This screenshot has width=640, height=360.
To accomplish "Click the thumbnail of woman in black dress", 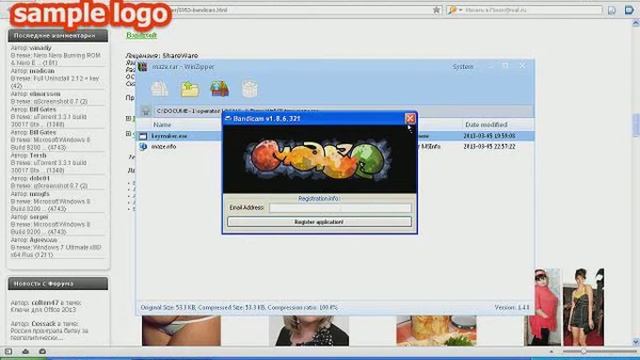I will tap(583, 307).
